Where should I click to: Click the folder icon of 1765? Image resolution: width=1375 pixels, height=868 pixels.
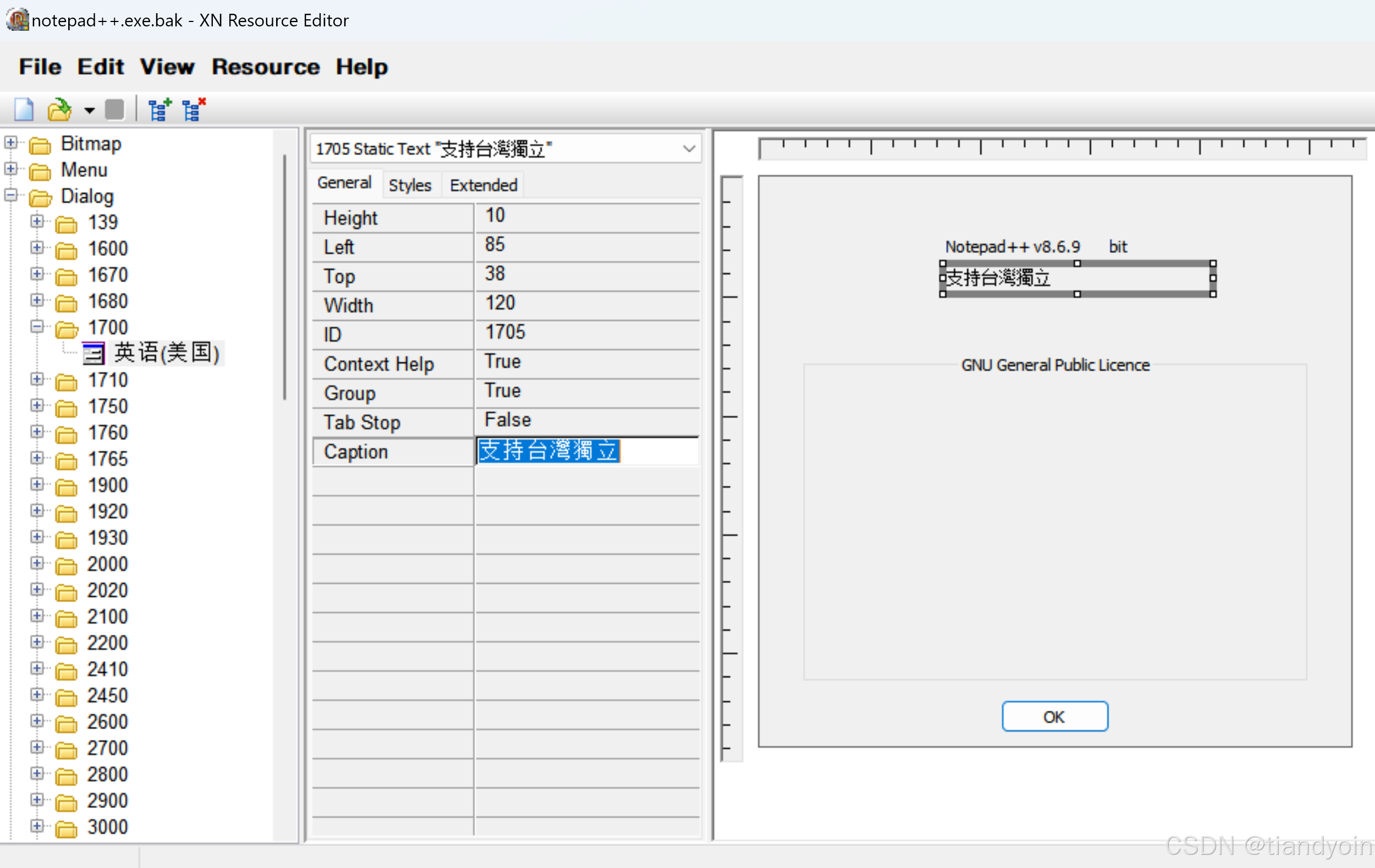66,460
